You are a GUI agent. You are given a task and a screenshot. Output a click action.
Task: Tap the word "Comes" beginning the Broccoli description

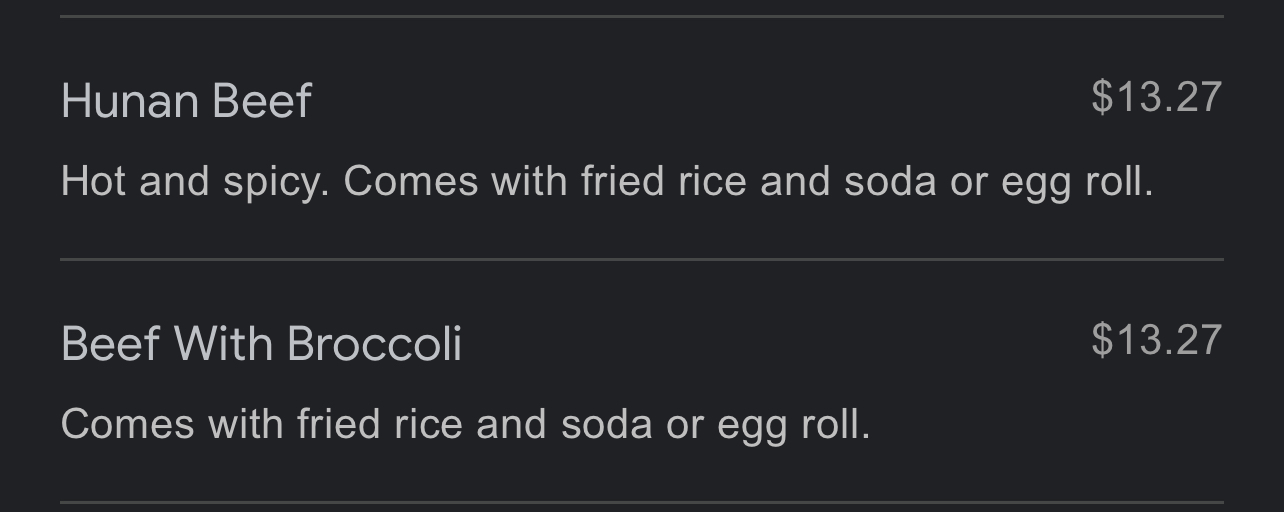[127, 424]
